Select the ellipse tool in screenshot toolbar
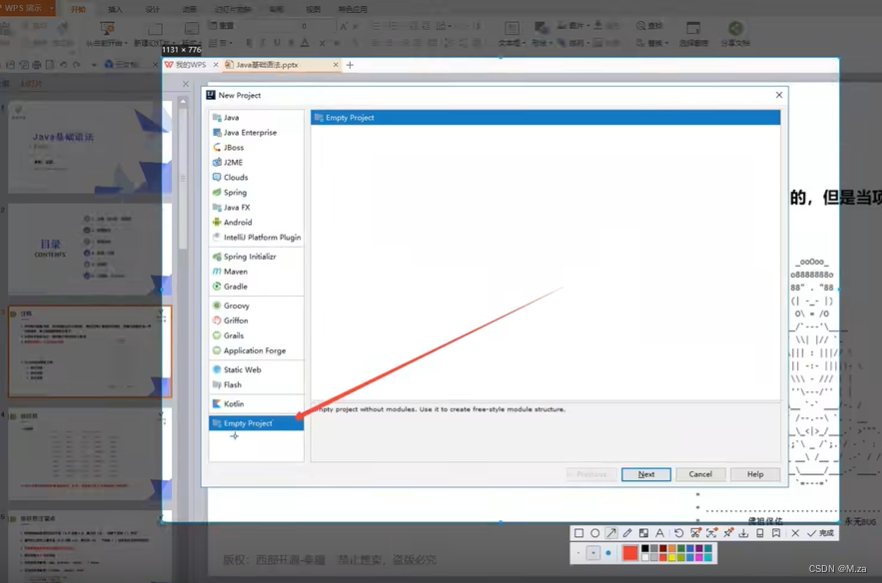882x583 pixels. [x=595, y=533]
